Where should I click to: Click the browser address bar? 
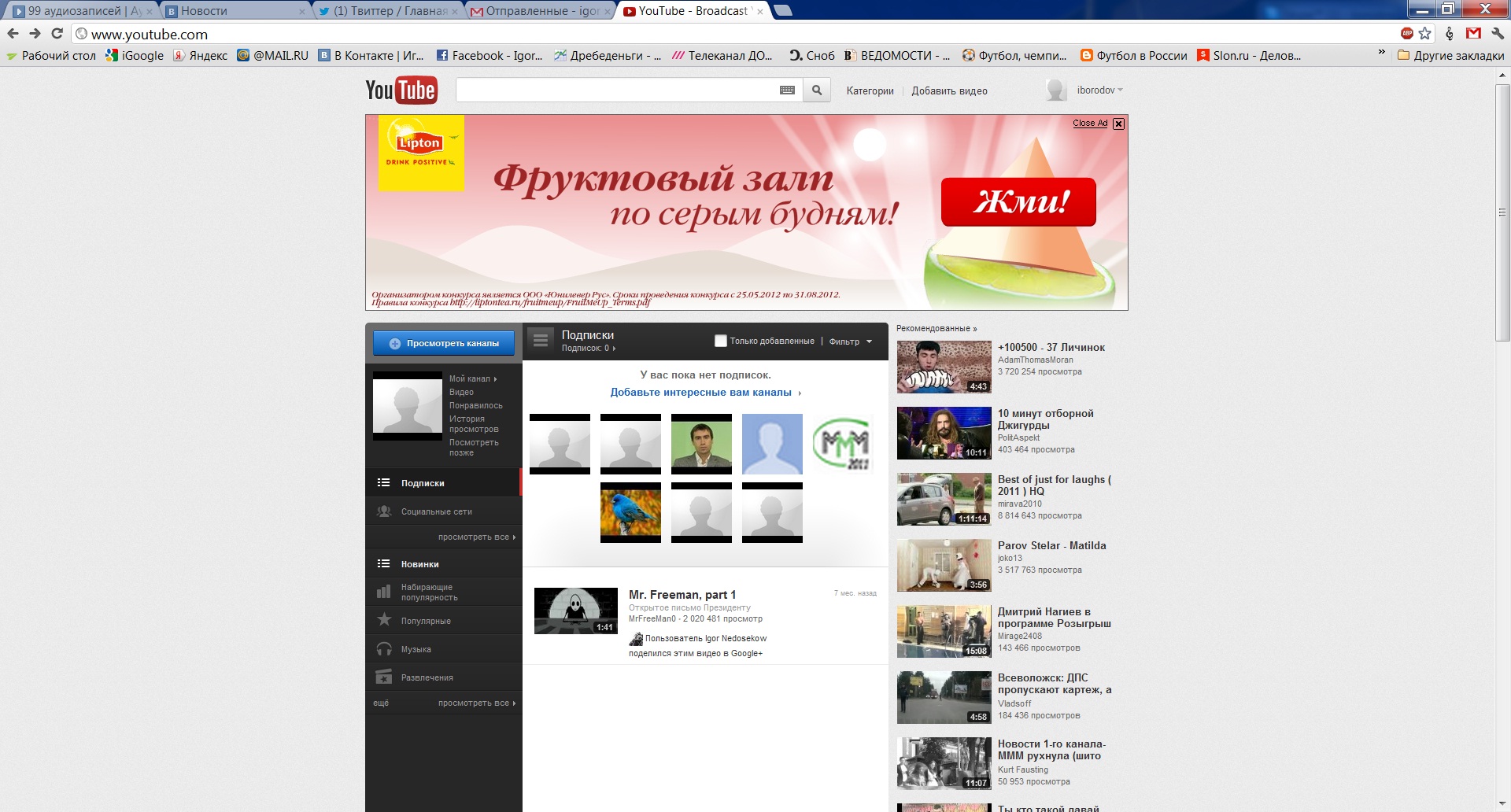click(x=740, y=34)
